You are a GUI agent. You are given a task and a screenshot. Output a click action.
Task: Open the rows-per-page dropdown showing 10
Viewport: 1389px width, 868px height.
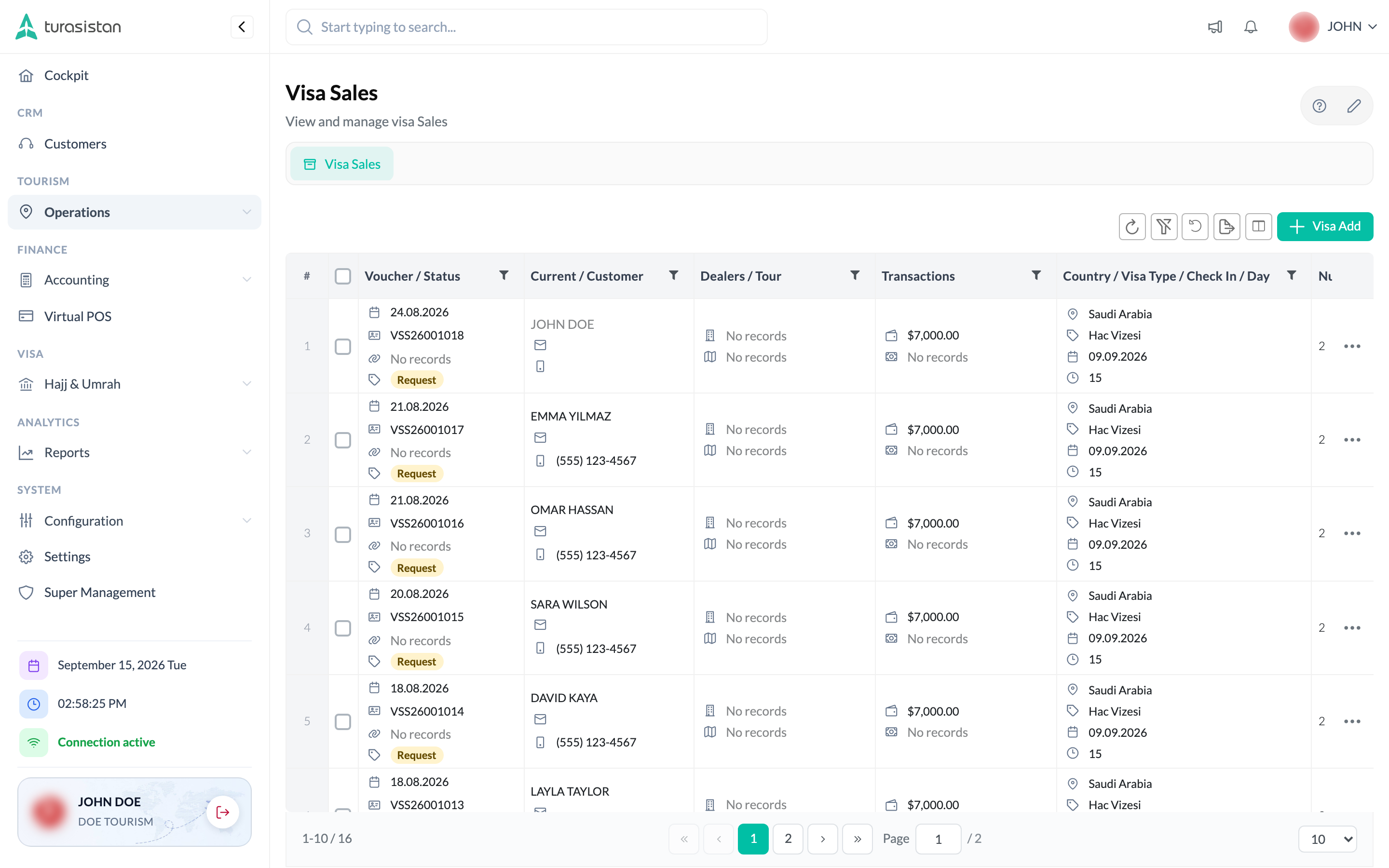(1327, 839)
